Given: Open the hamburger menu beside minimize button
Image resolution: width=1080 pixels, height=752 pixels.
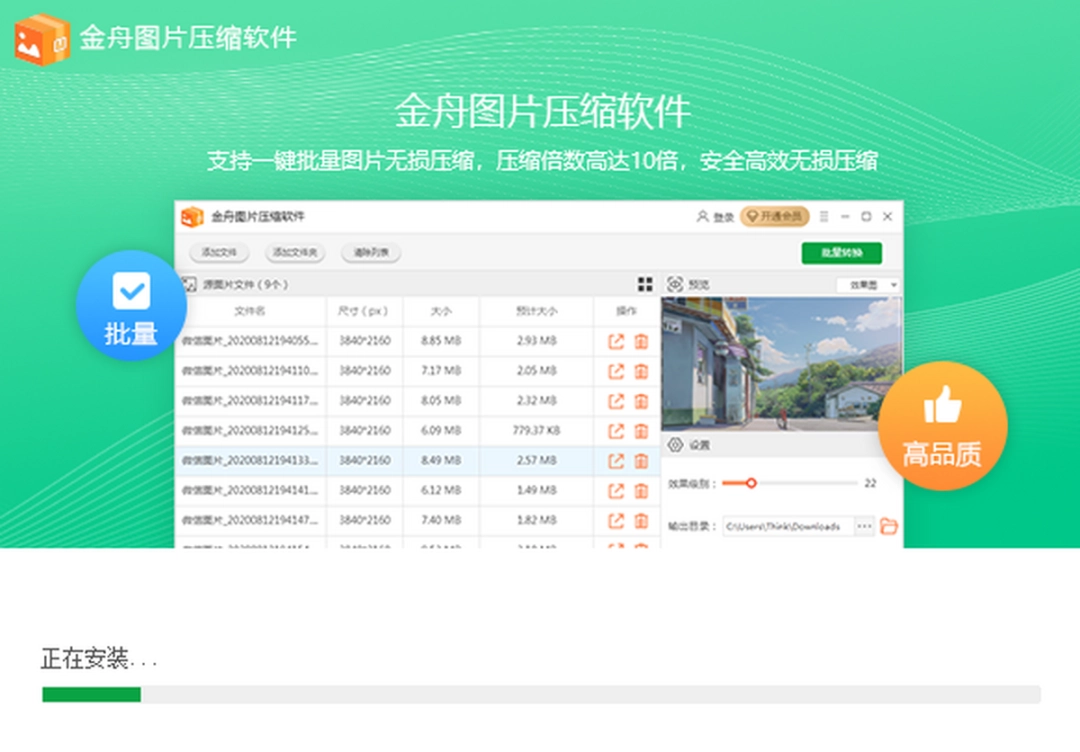Looking at the screenshot, I should 826,216.
